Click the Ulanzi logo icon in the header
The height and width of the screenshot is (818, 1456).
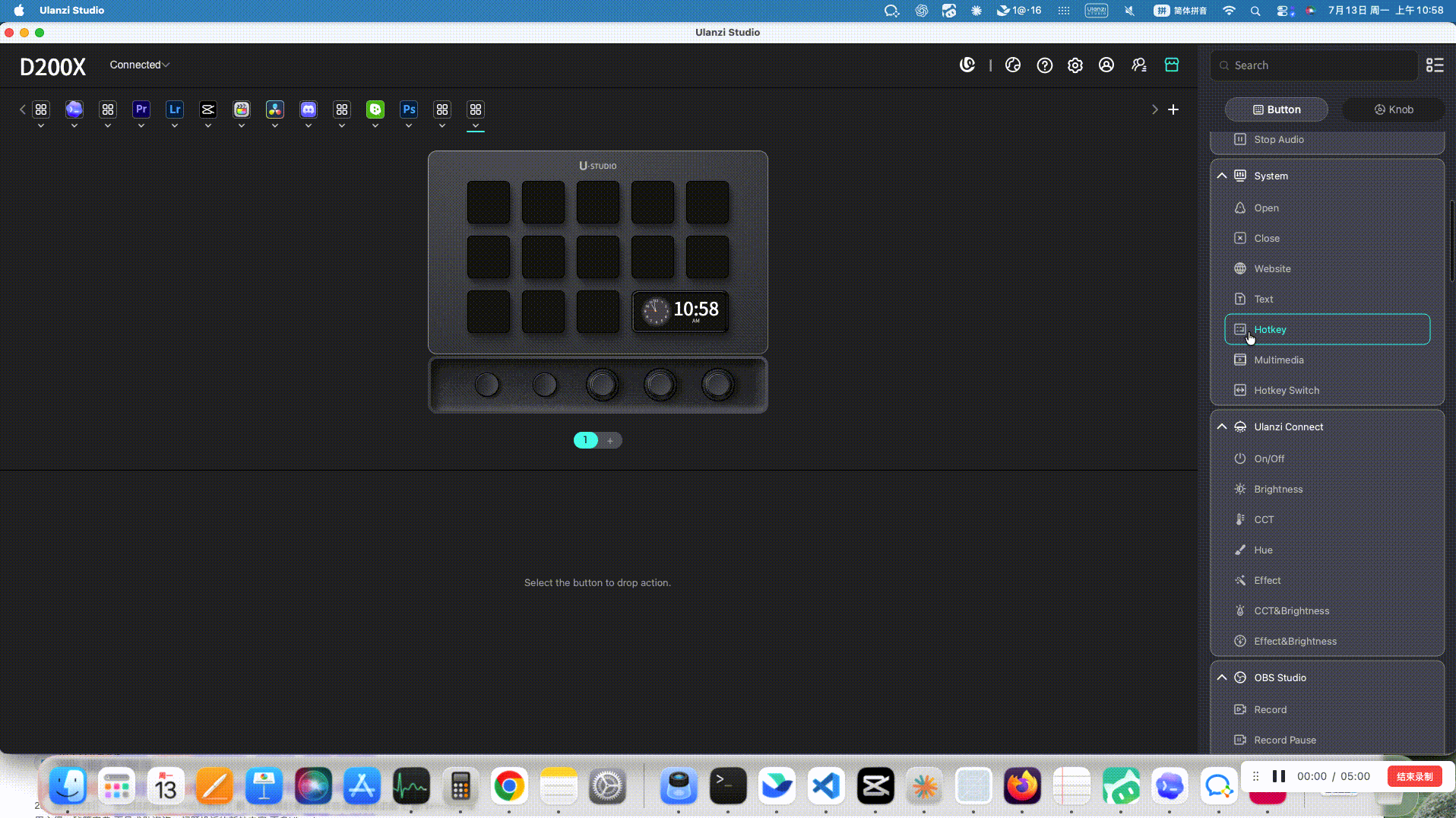pos(967,65)
